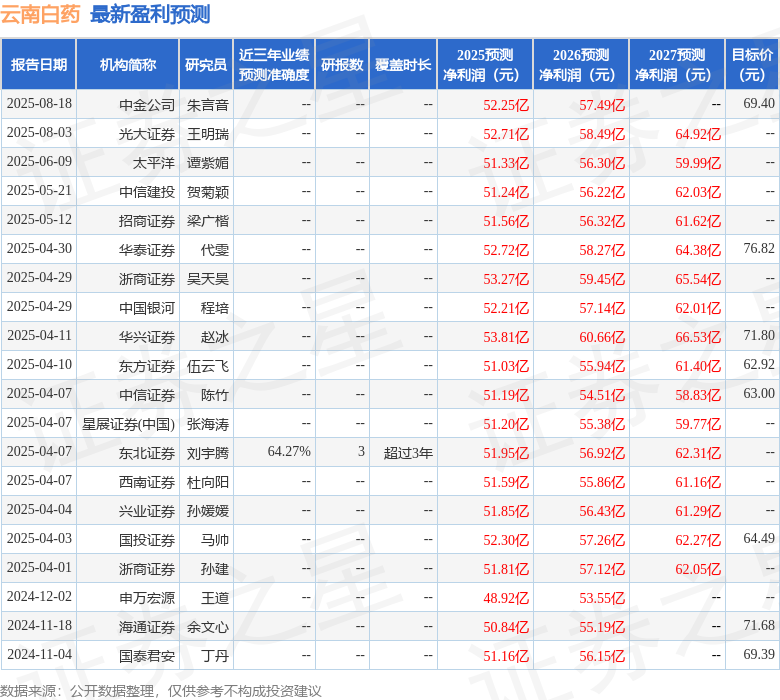Select the 2027预测净利润 column header

[x=677, y=65]
